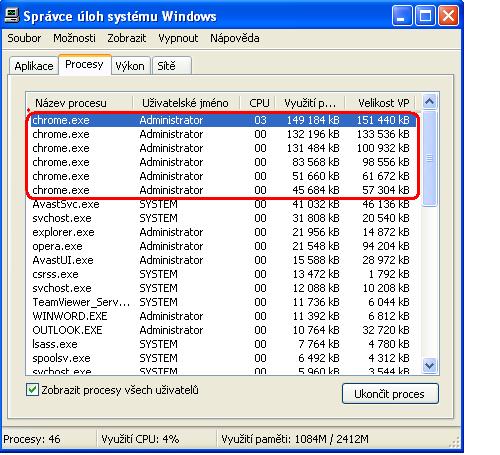Viewport: 500px width, 455px height.
Task: Select the lsass.exe process
Action: [223, 344]
